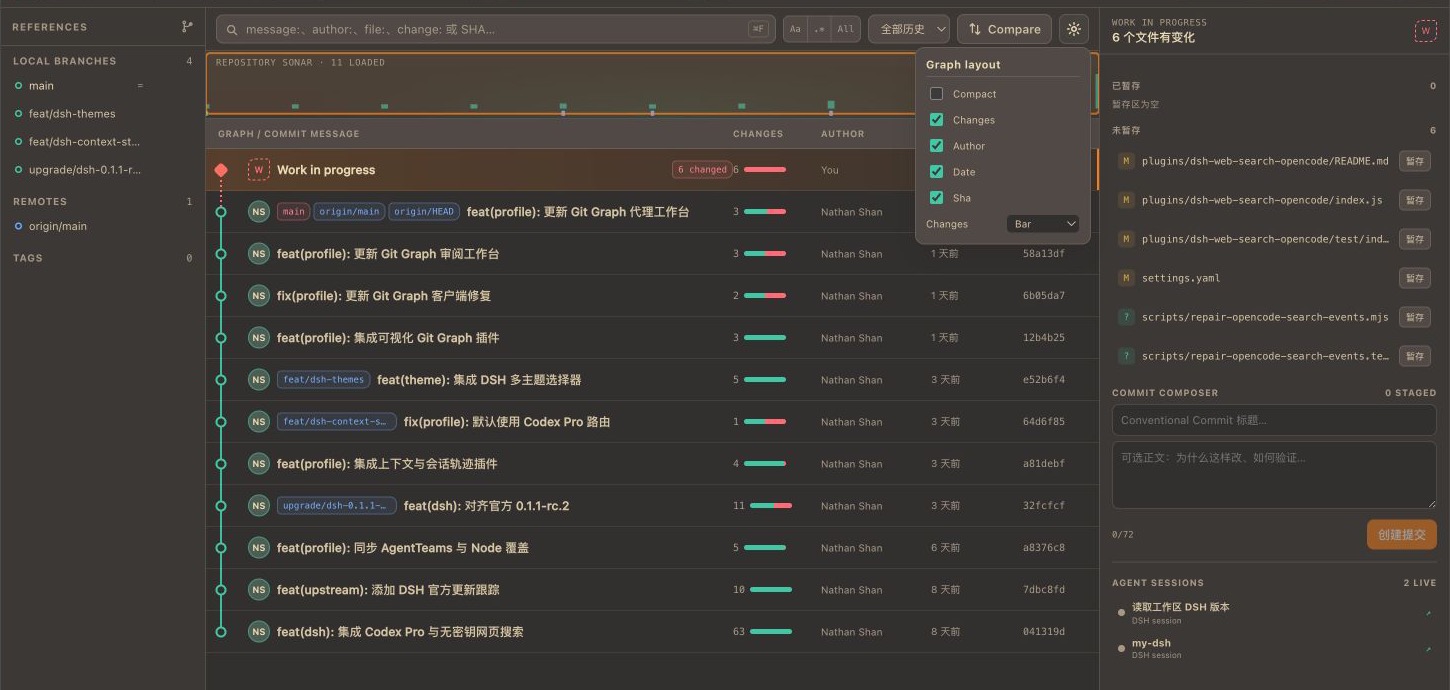Click the red diamond work-in-progress graph node
Image resolution: width=1450 pixels, height=690 pixels.
point(221,170)
